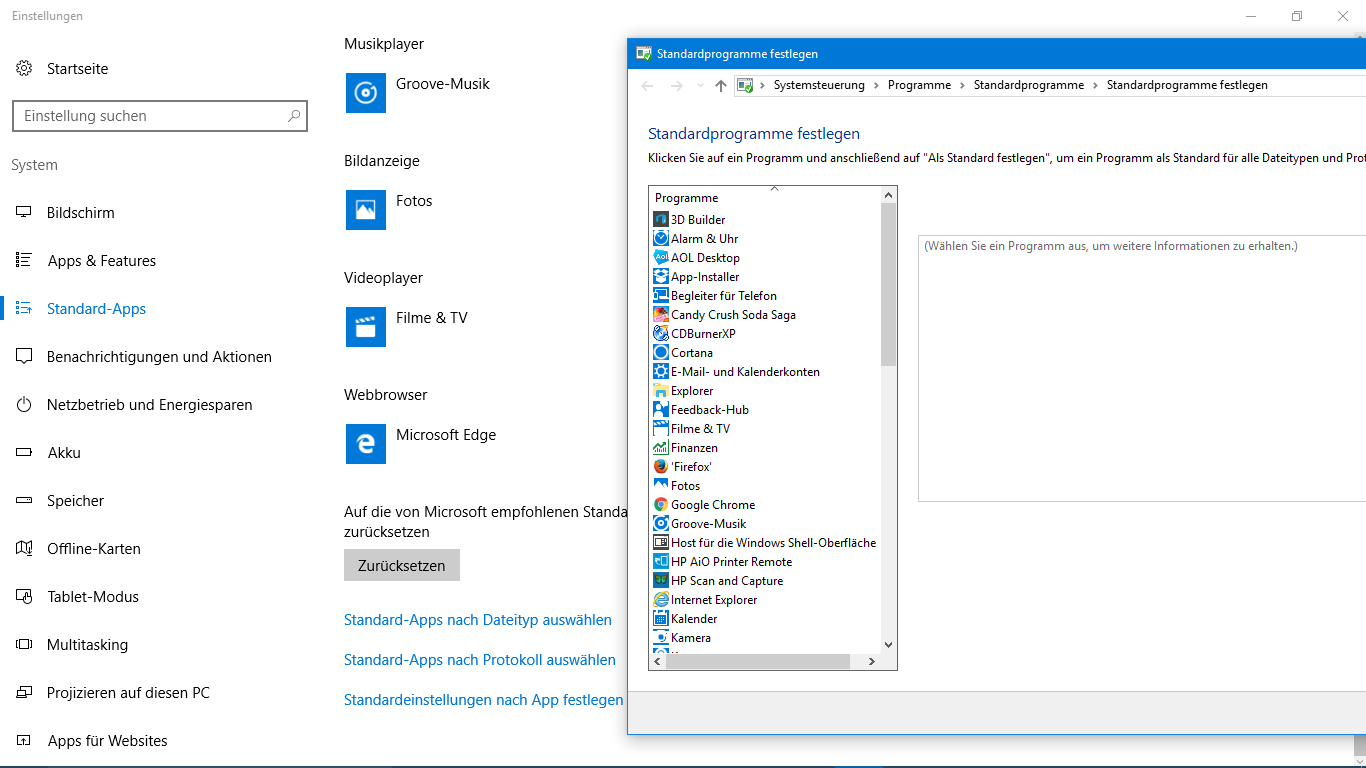Click the Filme & TV video player icon
1366x768 pixels.
[366, 327]
